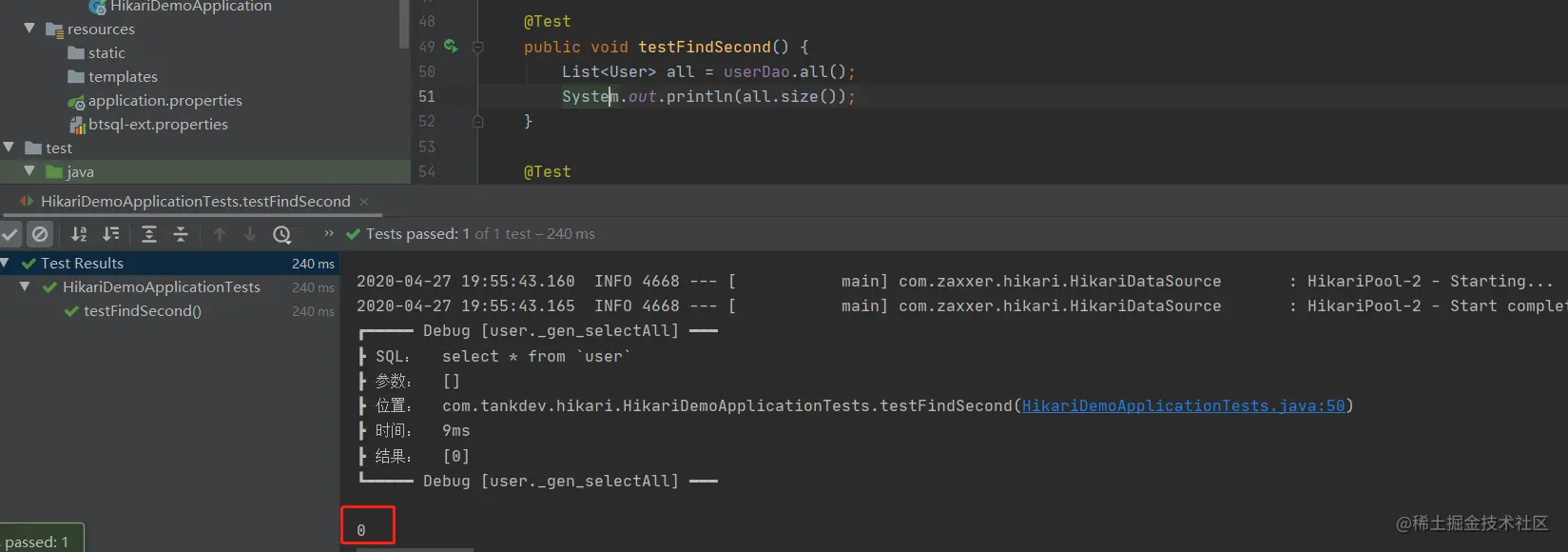Go to next failed test arrow
The image size is (1568, 552).
250,234
